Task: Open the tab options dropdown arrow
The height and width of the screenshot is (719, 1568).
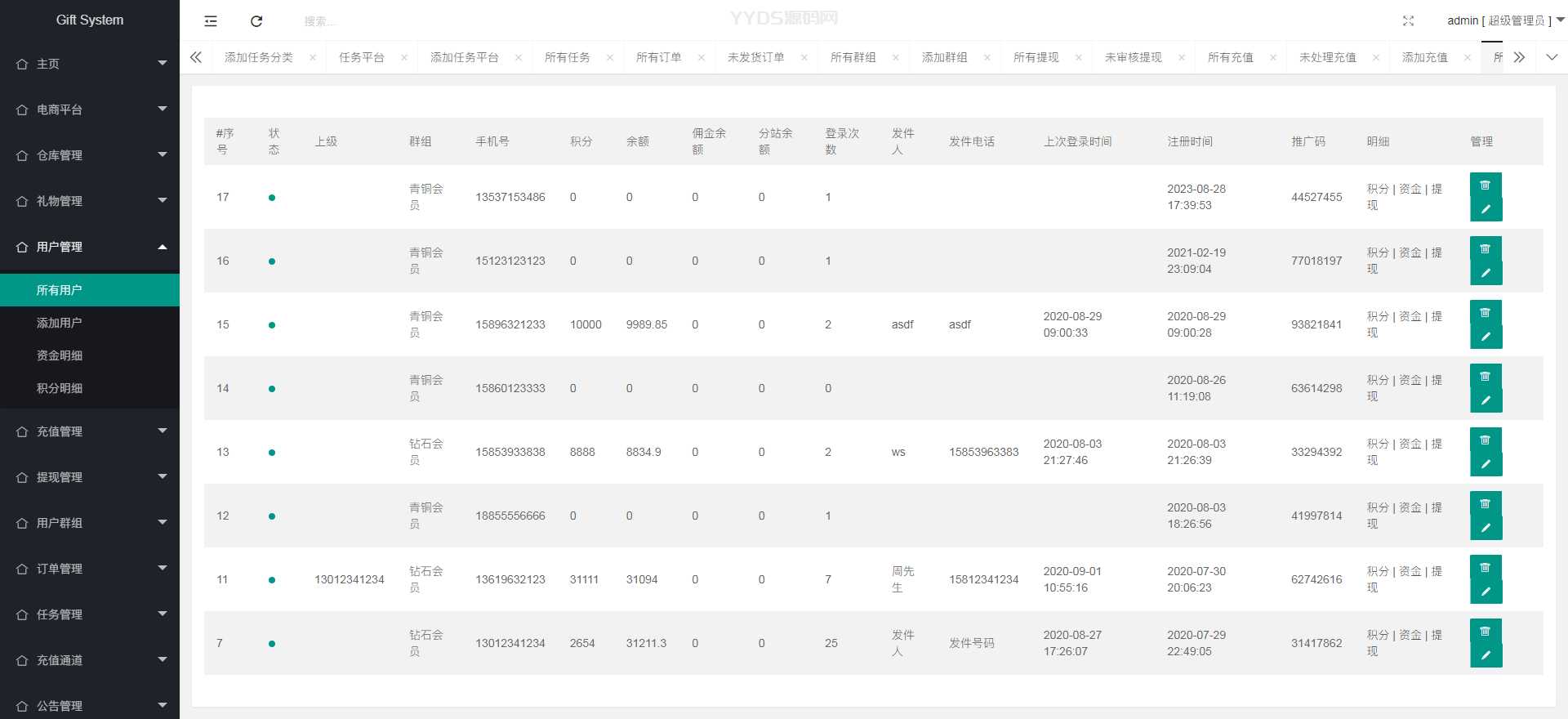Action: click(x=1552, y=57)
